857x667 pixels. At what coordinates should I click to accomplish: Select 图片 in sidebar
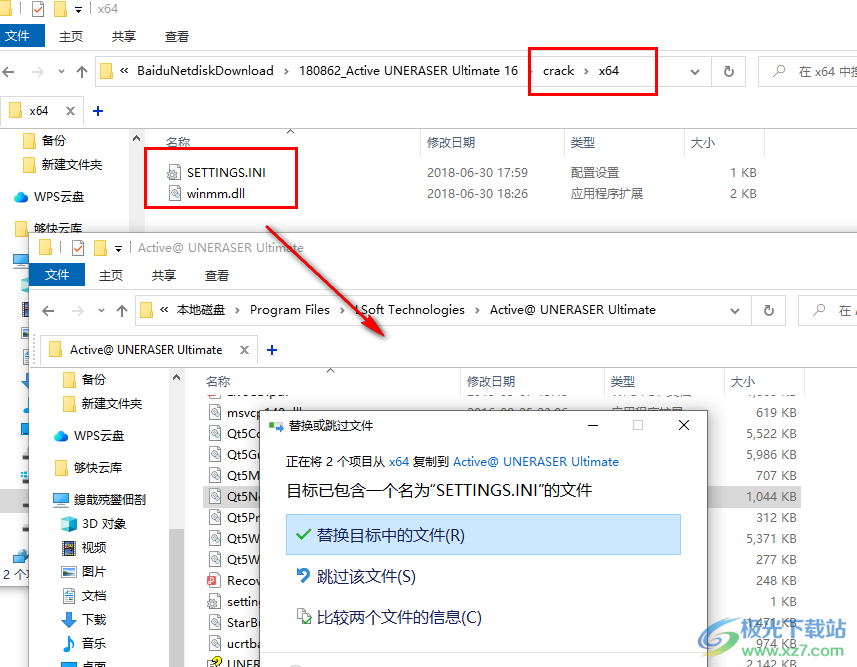coord(84,572)
